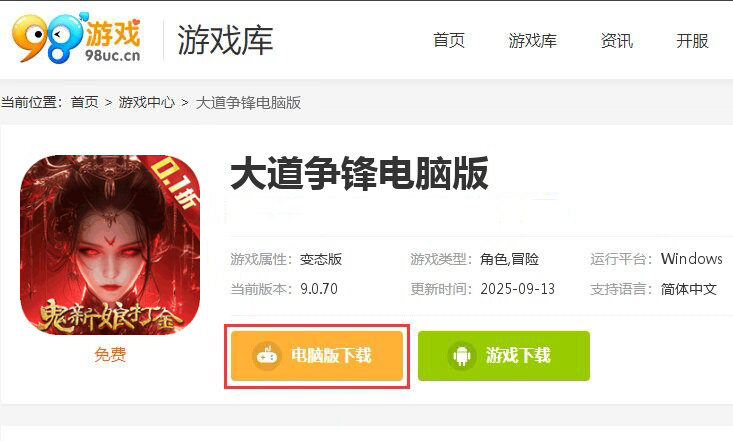Click the 游戏库 header title text

click(x=225, y=41)
